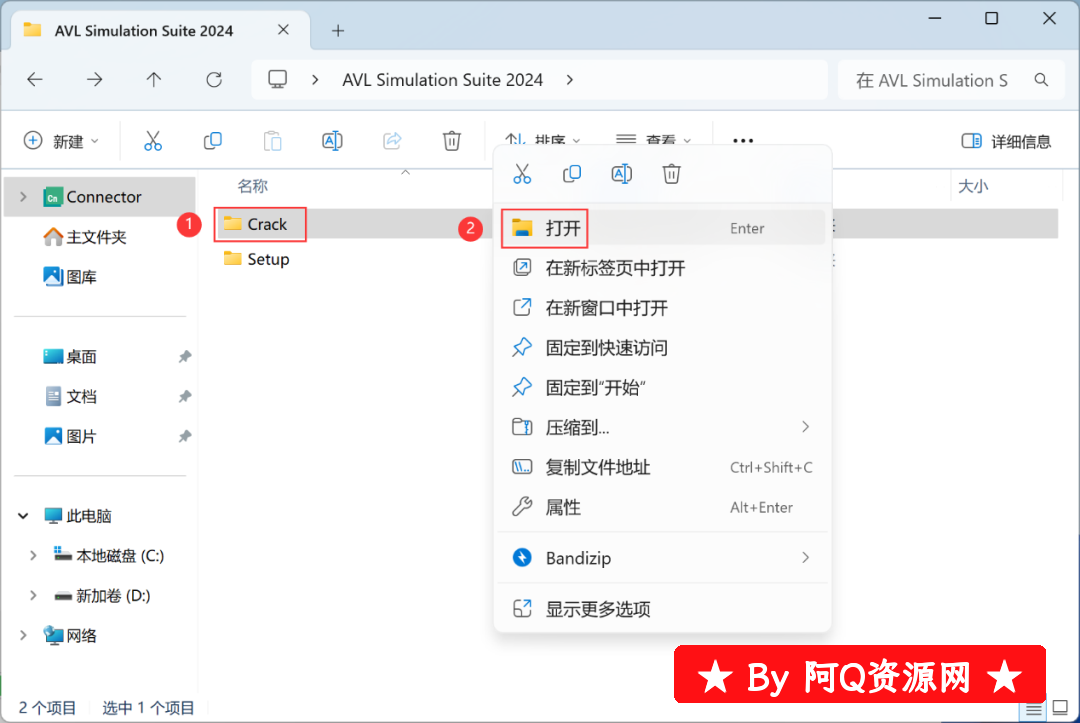Click the Paste icon in the toolbar
Viewport: 1080px width, 723px height.
pos(273,141)
